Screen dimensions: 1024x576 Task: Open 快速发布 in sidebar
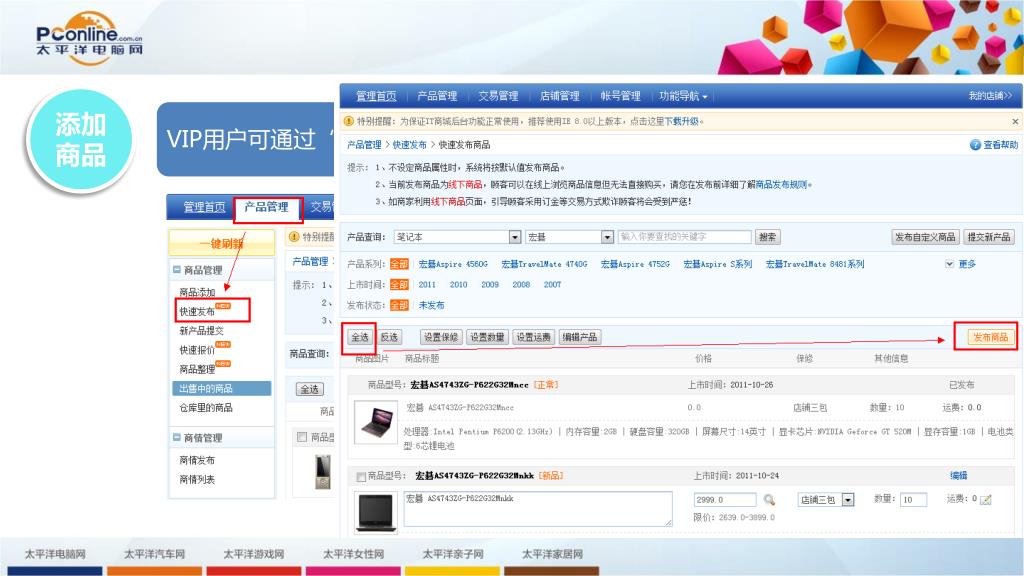tap(197, 312)
